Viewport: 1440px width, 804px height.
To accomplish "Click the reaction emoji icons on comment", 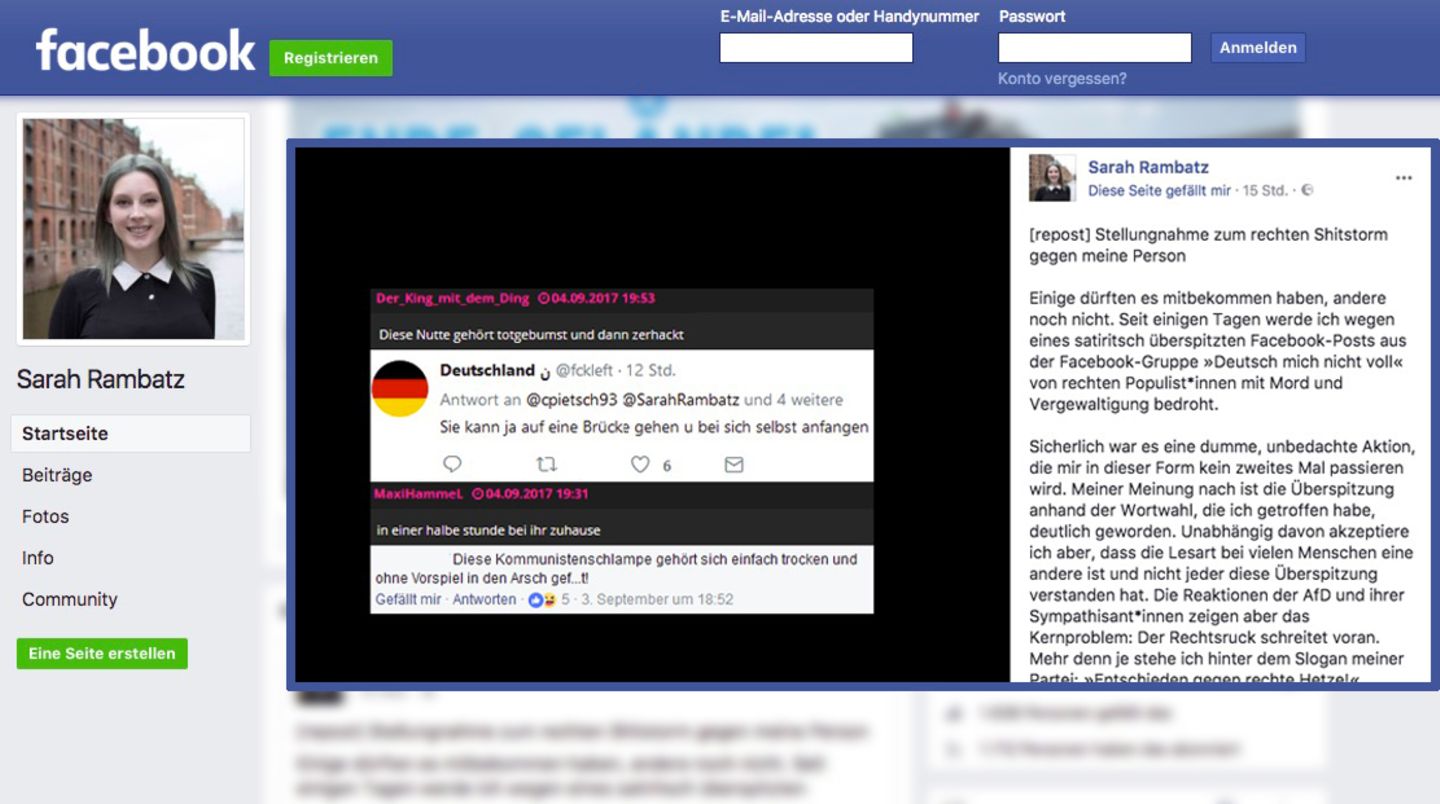I will click(542, 600).
